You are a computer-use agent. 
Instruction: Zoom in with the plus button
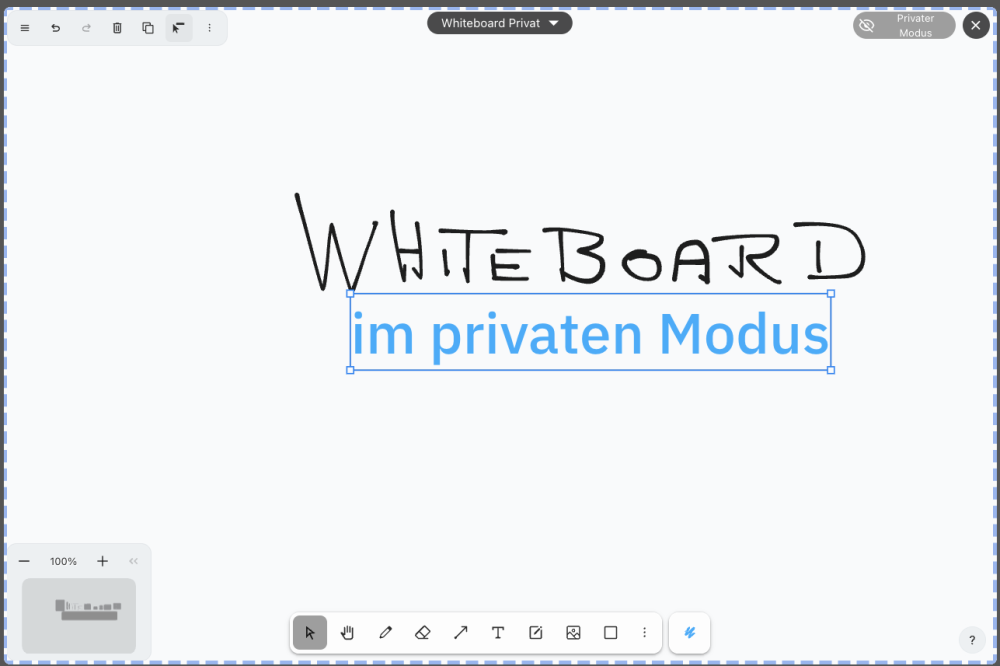point(103,561)
